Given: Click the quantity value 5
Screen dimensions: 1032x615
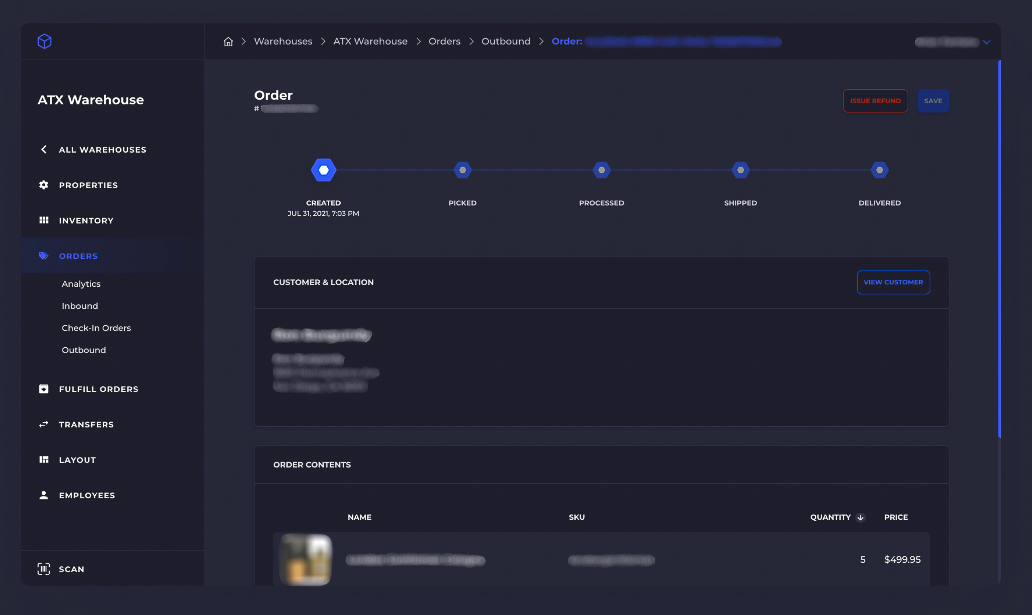Looking at the screenshot, I should click(862, 560).
